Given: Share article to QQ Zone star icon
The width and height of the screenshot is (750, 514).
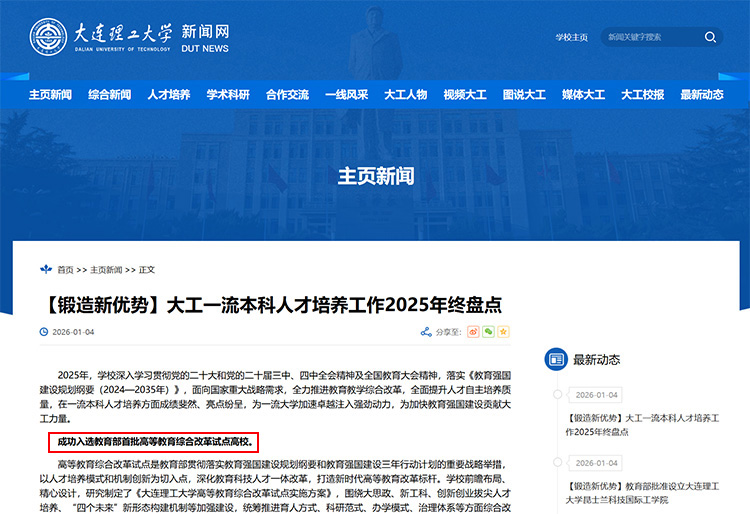Looking at the screenshot, I should coord(503,331).
